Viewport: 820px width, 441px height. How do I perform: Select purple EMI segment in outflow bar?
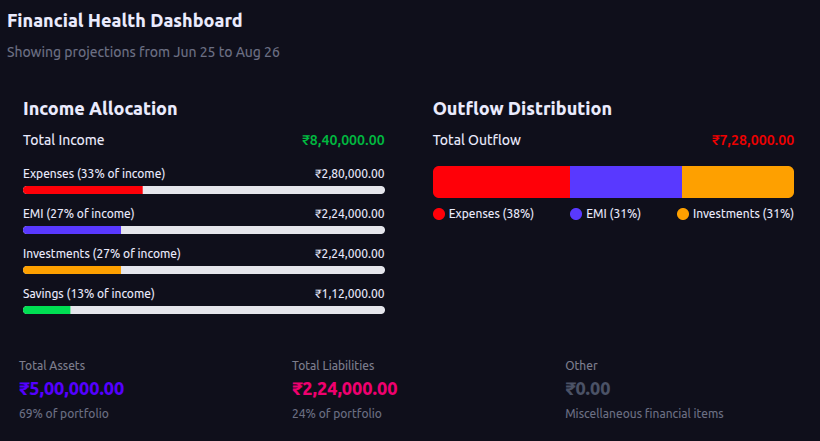coord(625,182)
